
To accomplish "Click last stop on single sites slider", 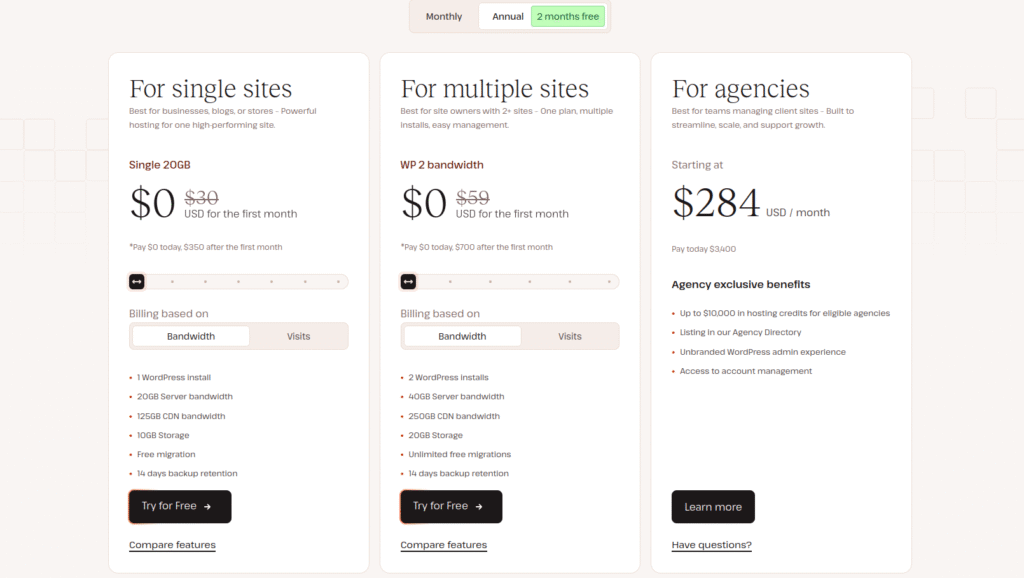I will point(338,281).
